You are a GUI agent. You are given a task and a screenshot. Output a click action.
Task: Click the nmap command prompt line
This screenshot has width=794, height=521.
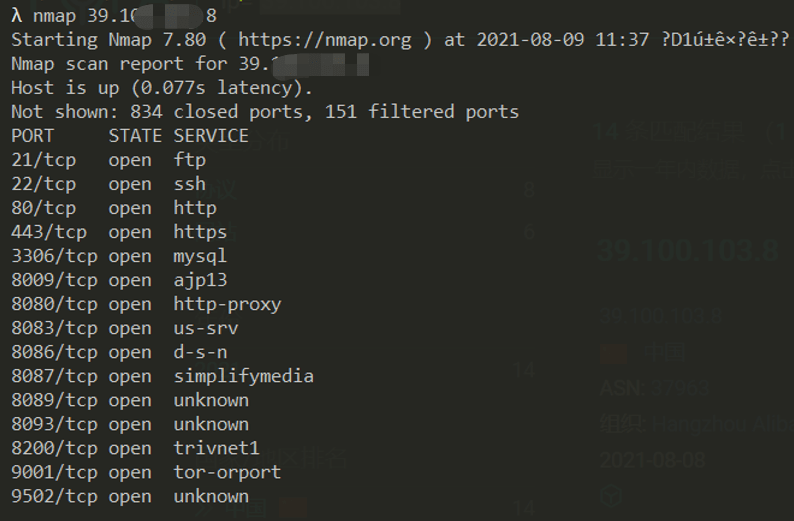[x=114, y=16]
